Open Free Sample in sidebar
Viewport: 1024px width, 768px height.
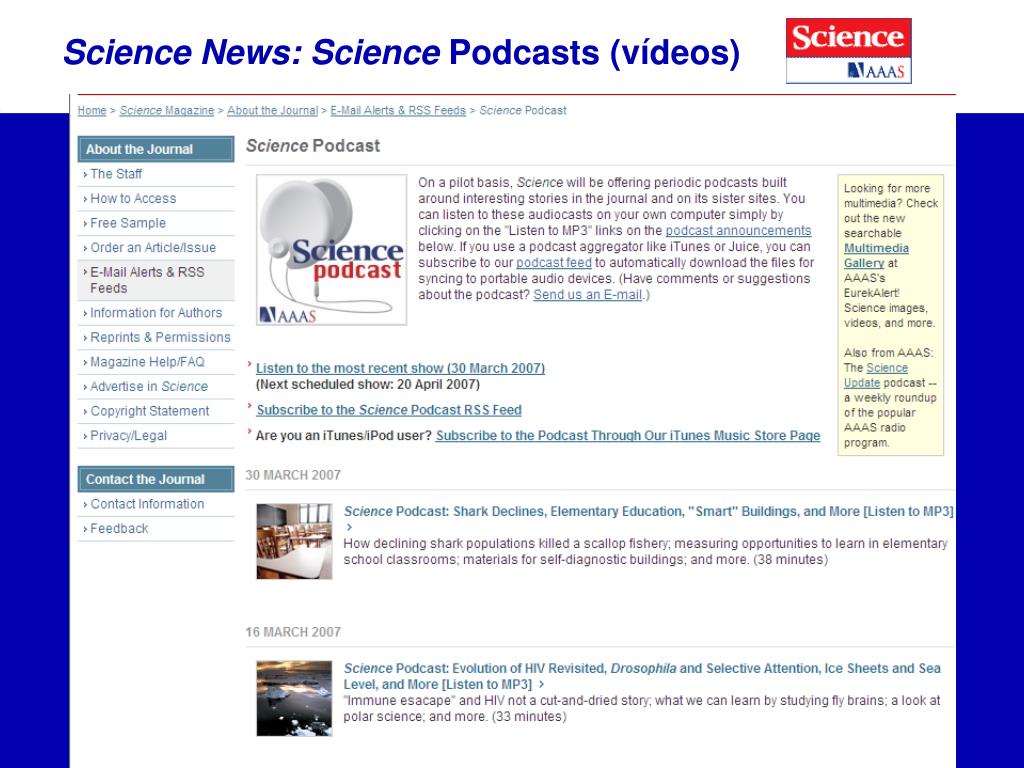click(x=128, y=223)
